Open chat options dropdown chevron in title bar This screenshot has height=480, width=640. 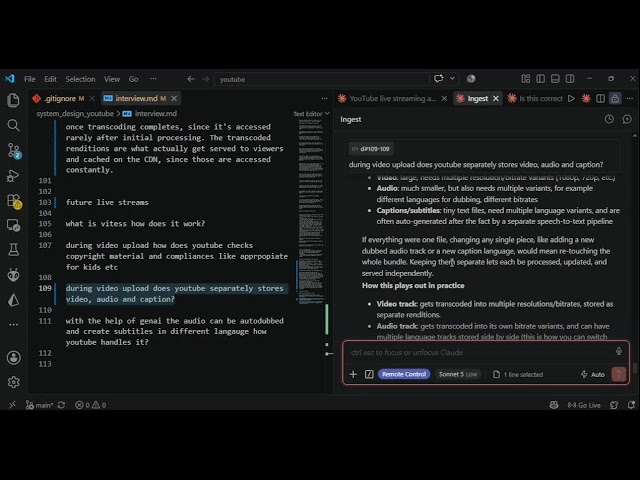(452, 78)
